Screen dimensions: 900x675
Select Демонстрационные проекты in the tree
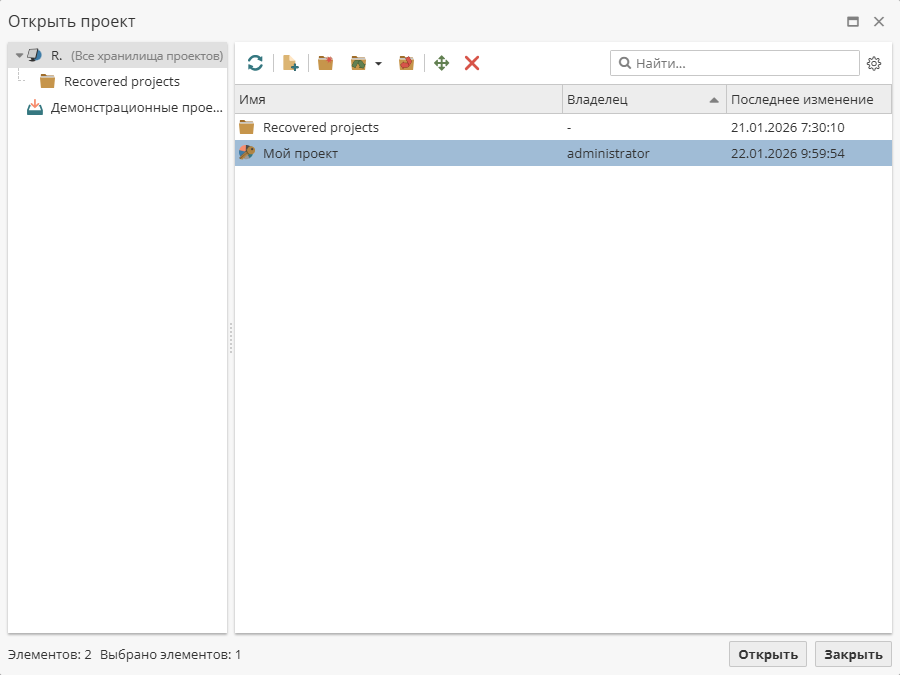coord(136,107)
